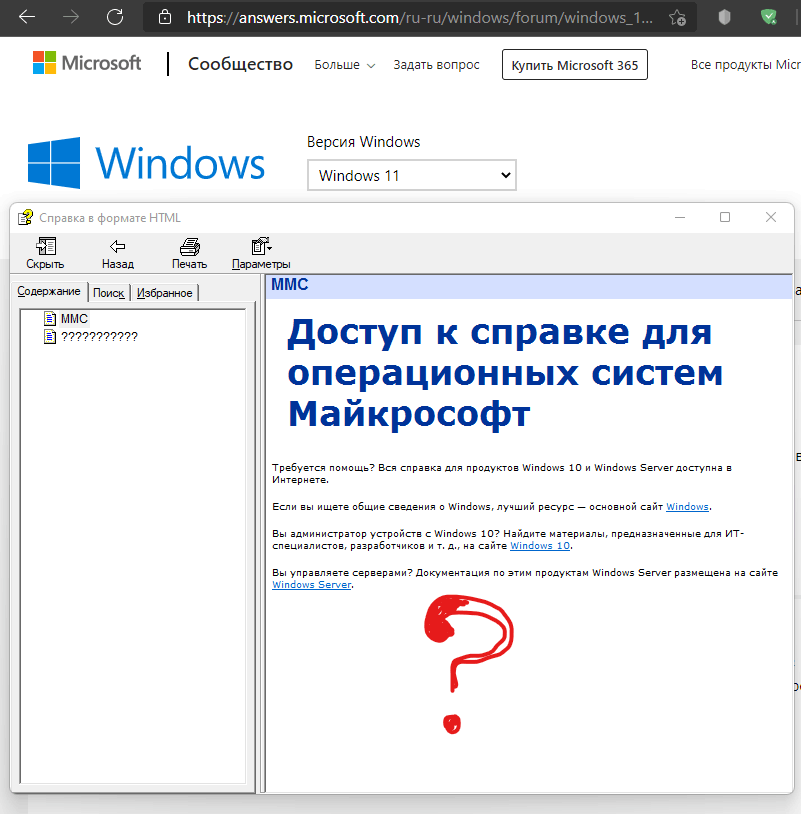Screen dimensions: 801x814
Task: Open the Windows 10 link
Action: pos(540,546)
